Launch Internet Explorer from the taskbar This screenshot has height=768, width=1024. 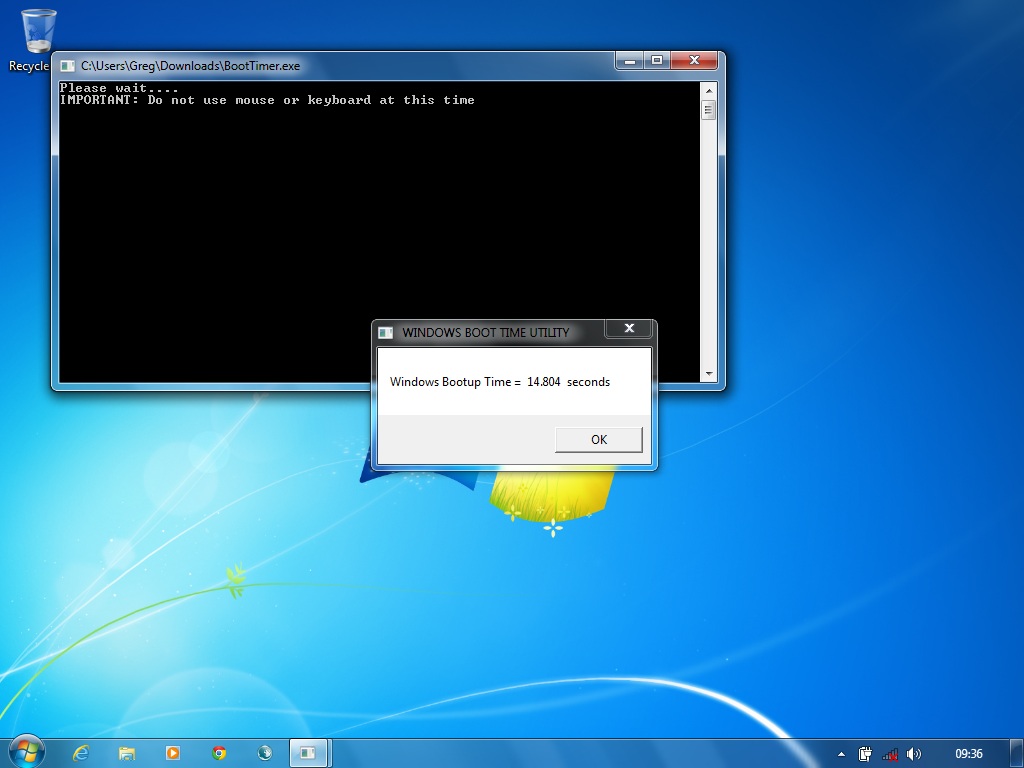[x=81, y=753]
